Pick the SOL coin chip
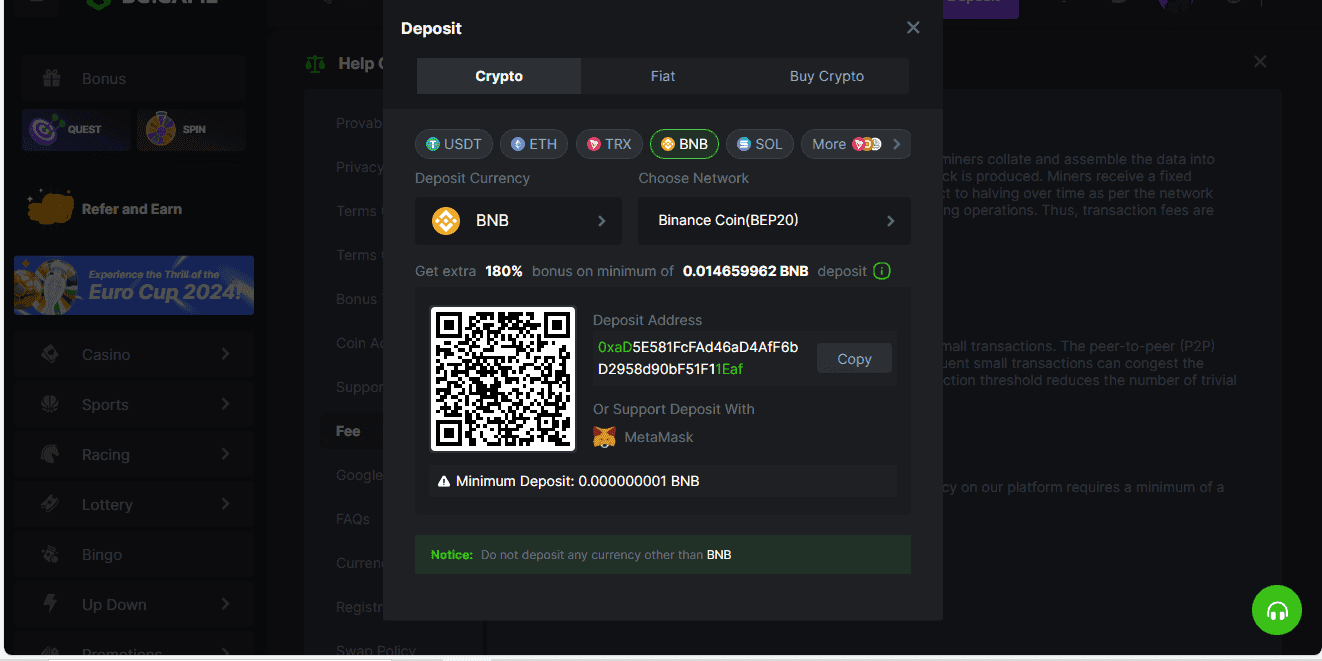This screenshot has width=1322, height=661. tap(759, 144)
